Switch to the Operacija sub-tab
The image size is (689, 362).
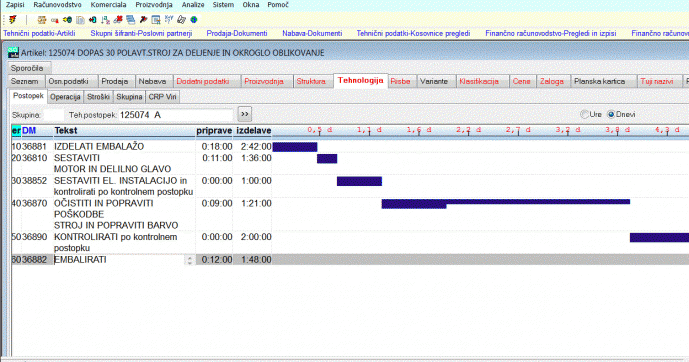click(x=65, y=97)
